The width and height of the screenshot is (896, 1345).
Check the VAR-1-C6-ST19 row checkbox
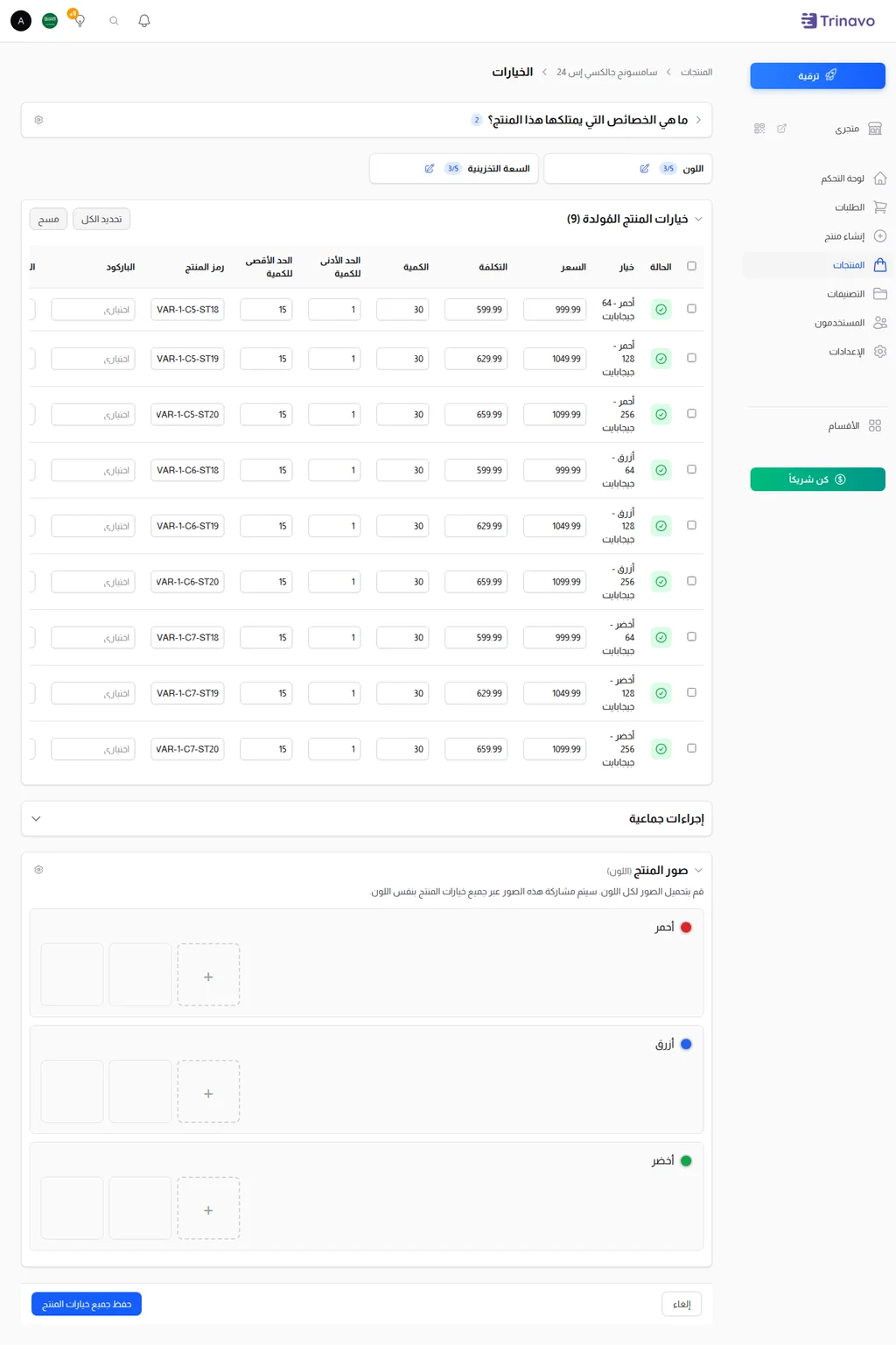click(x=692, y=525)
